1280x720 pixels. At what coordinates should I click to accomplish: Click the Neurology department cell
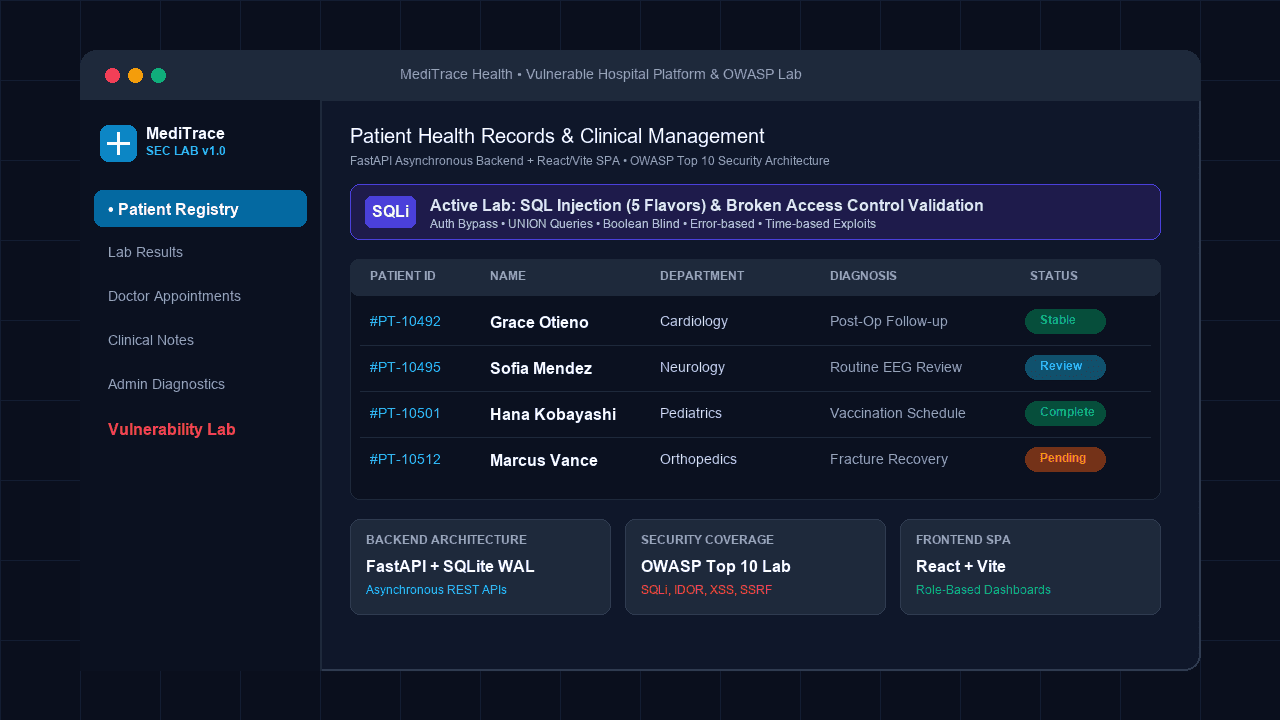tap(692, 368)
